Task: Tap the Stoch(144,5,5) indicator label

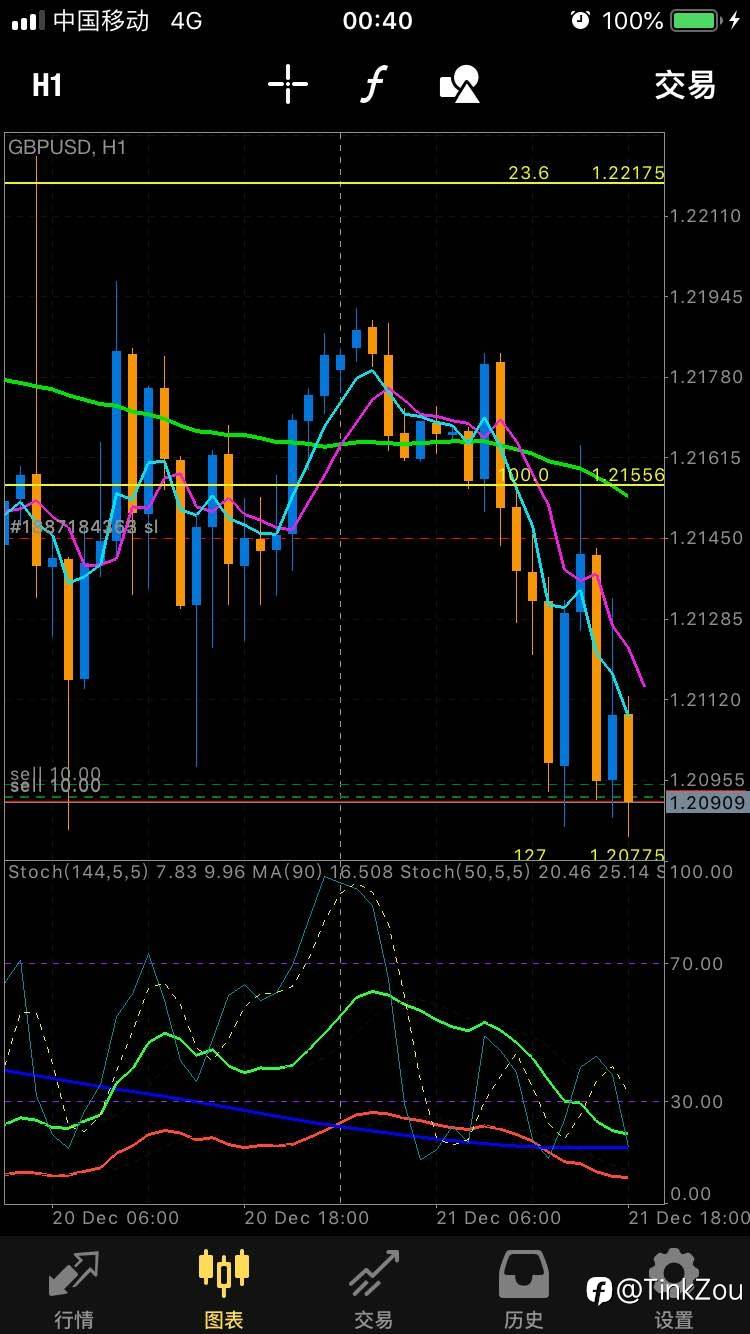Action: tap(78, 872)
